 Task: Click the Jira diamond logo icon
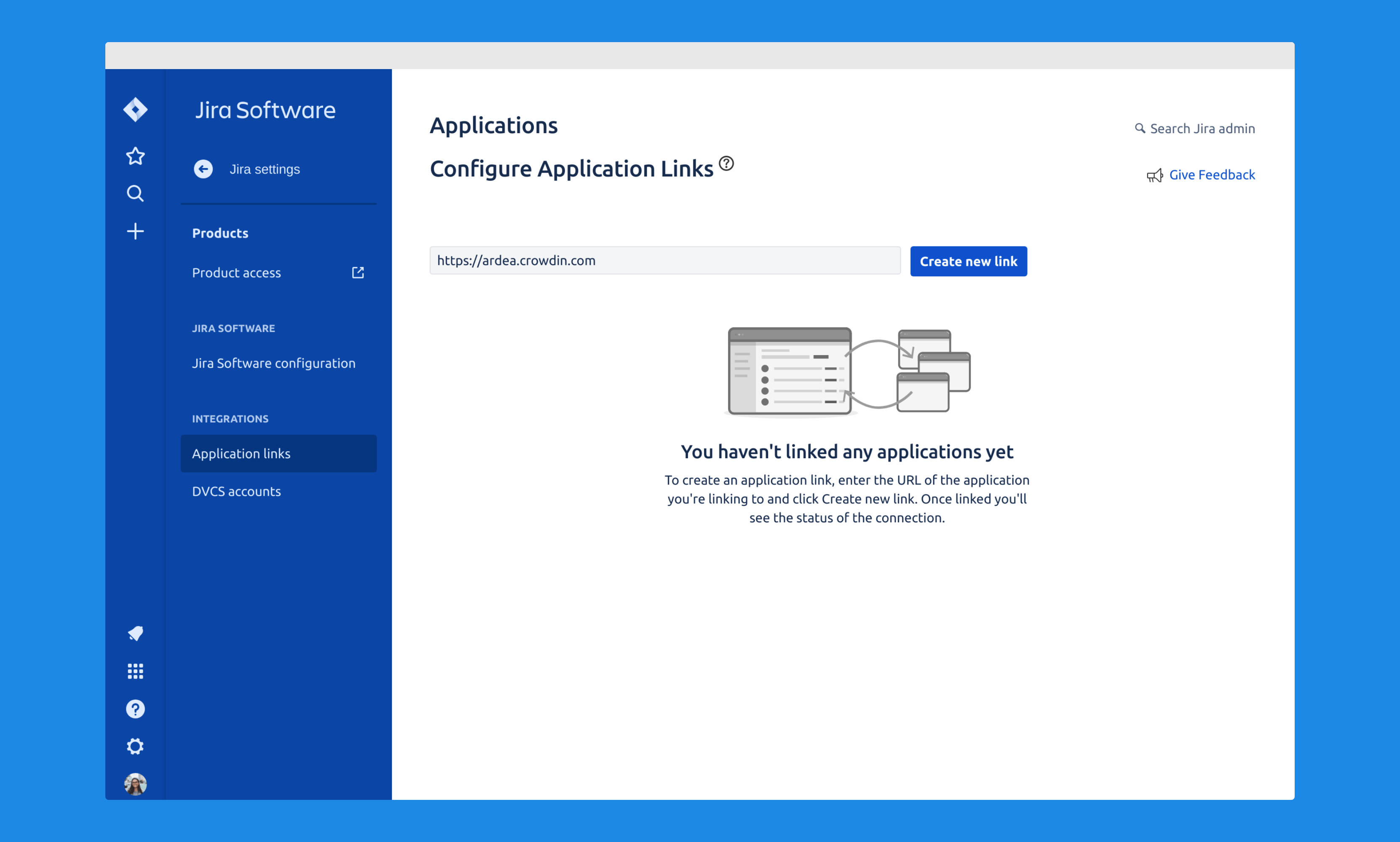point(135,110)
